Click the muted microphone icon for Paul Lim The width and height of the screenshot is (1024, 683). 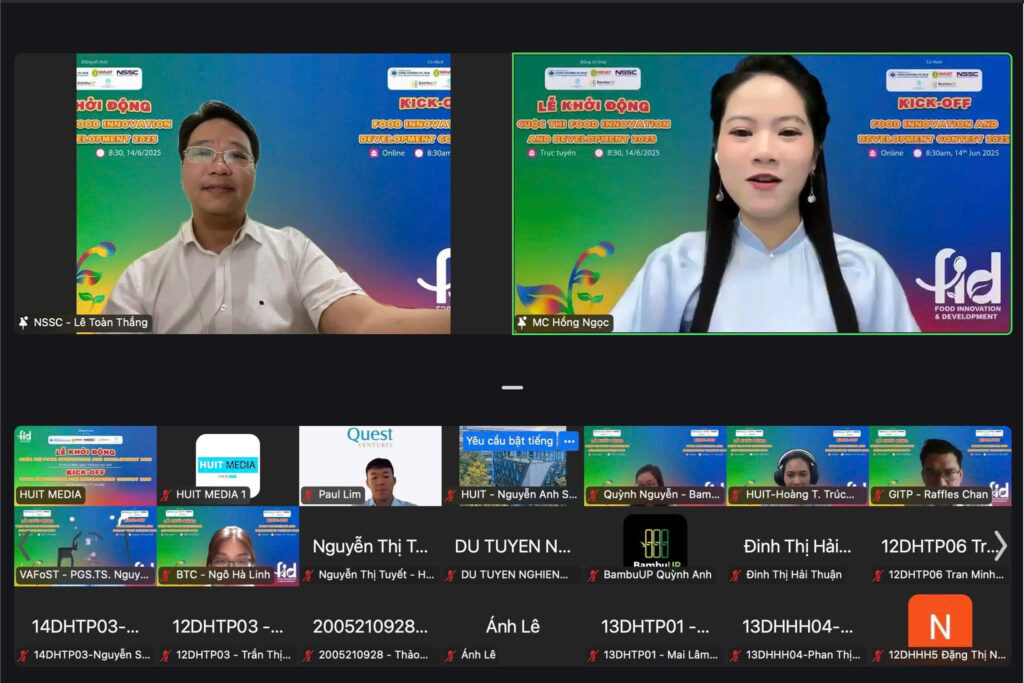point(309,495)
